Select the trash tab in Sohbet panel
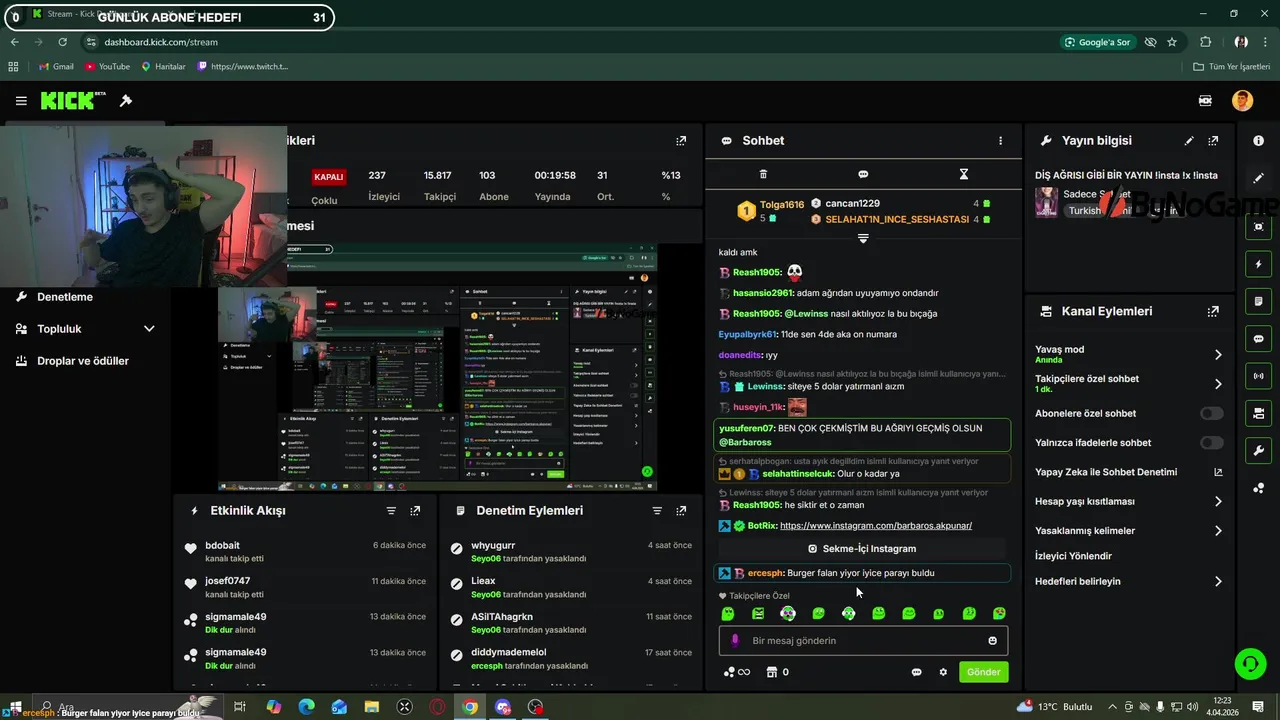1280x720 pixels. click(x=763, y=174)
